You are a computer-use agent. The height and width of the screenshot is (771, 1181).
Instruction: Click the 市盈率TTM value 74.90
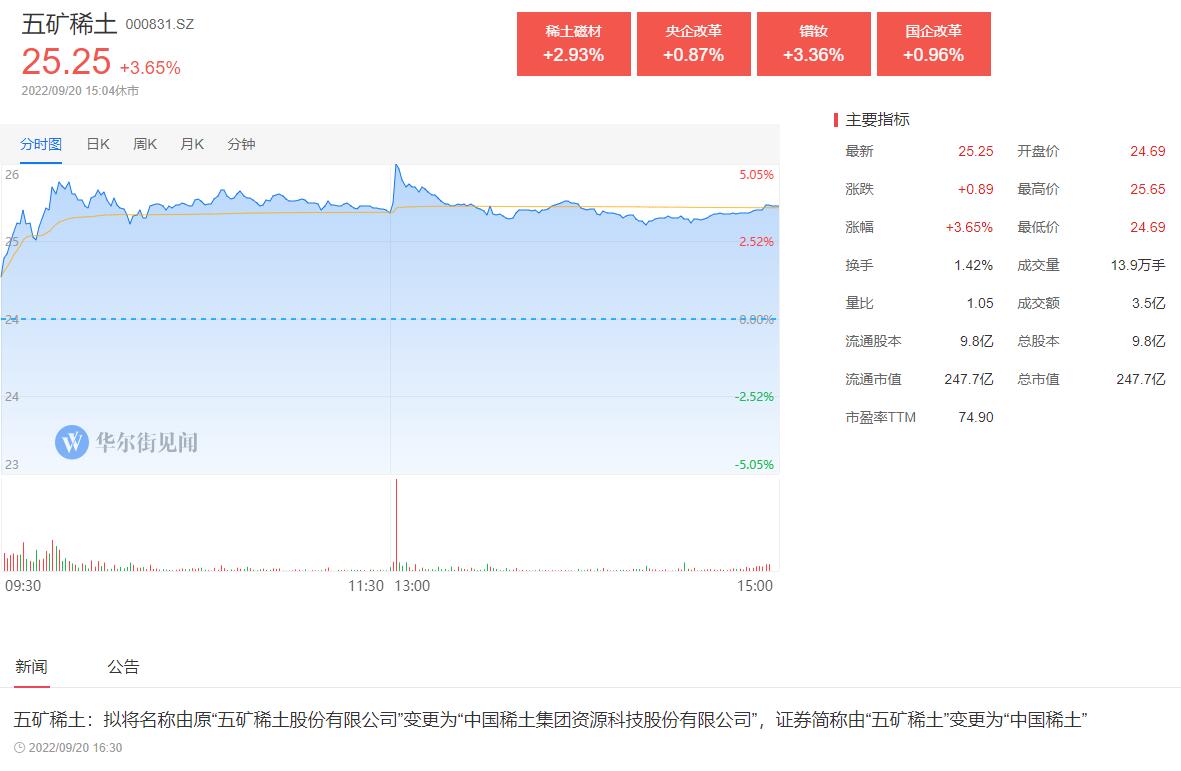975,417
